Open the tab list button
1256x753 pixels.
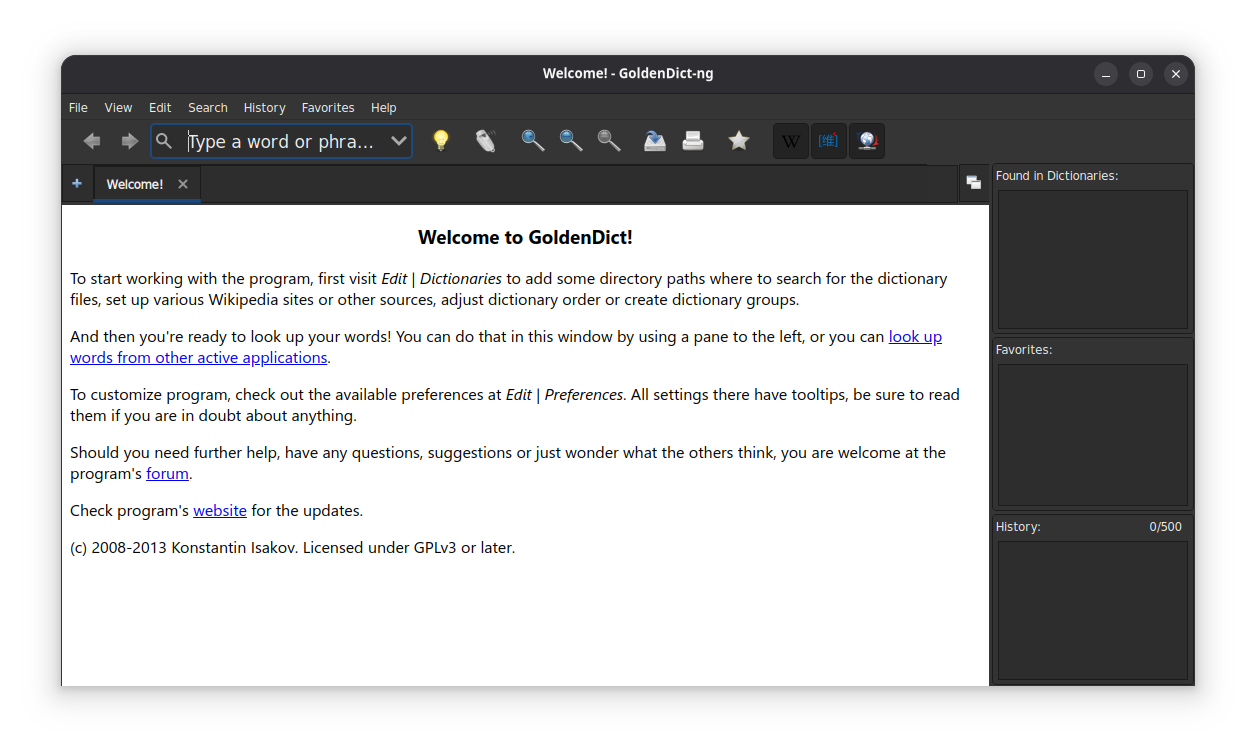coord(973,182)
